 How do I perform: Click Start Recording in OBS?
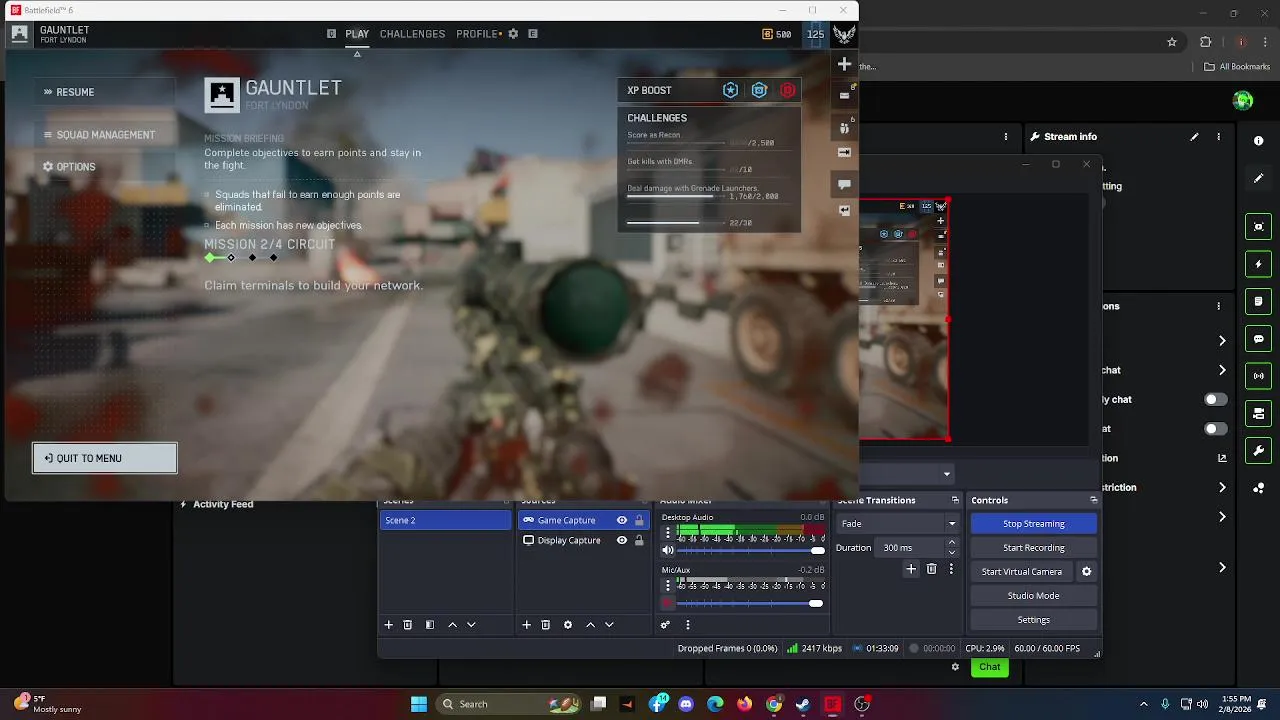tap(1033, 548)
